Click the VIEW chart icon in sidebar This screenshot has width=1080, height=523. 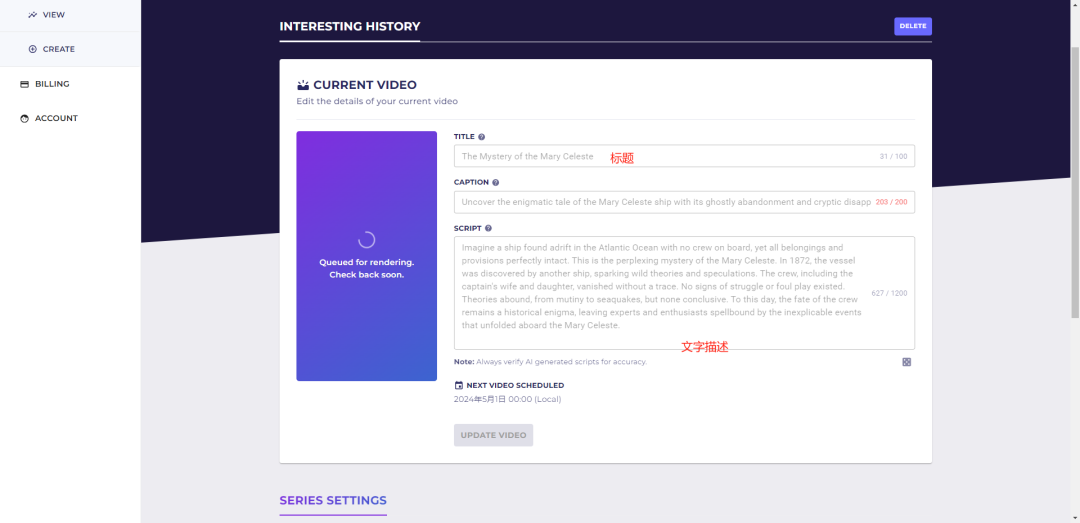coord(32,15)
